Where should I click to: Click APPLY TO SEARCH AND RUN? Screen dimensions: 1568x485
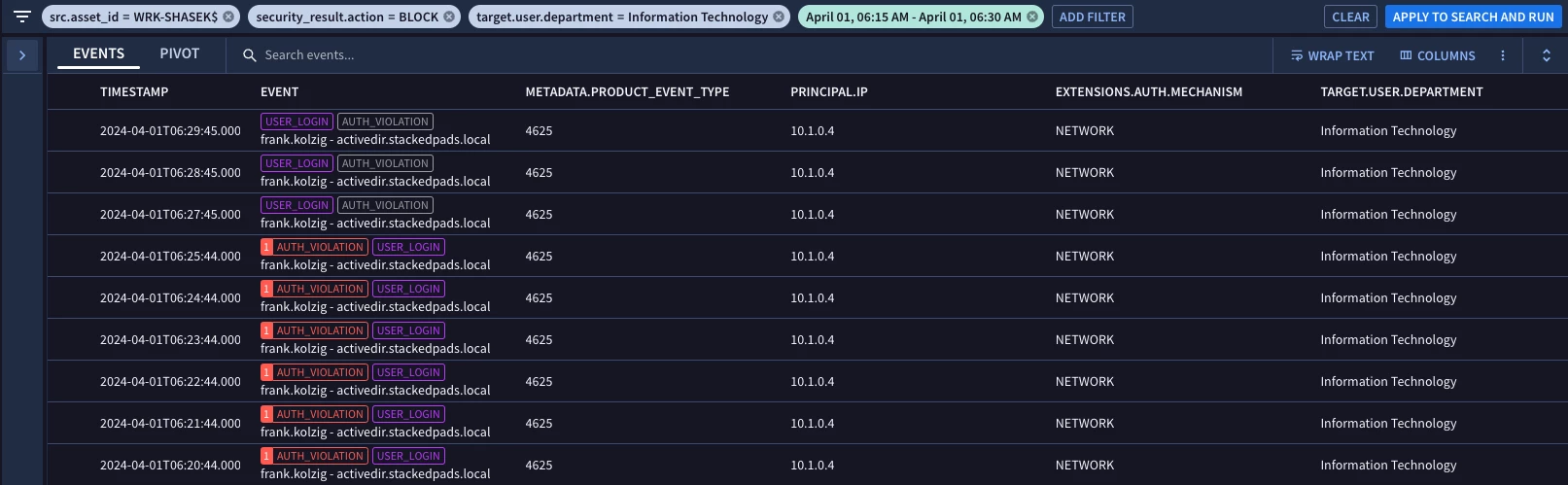1473,17
